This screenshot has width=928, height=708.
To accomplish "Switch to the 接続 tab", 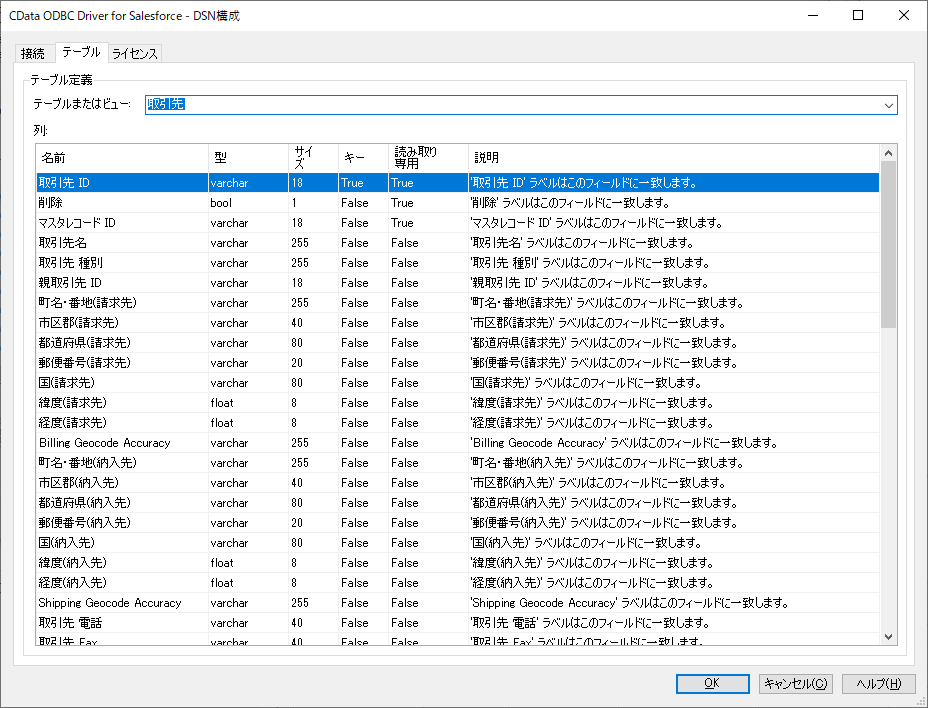I will point(33,53).
